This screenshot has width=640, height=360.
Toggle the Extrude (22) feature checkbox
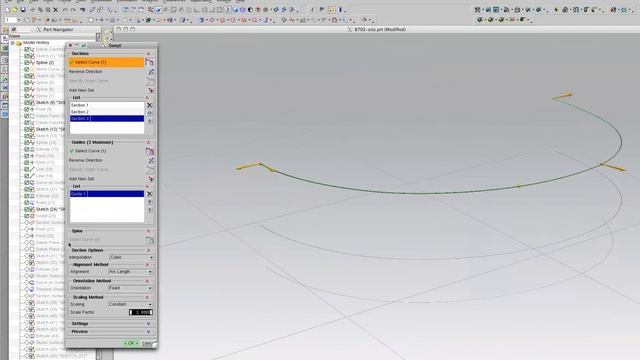(x=27, y=196)
